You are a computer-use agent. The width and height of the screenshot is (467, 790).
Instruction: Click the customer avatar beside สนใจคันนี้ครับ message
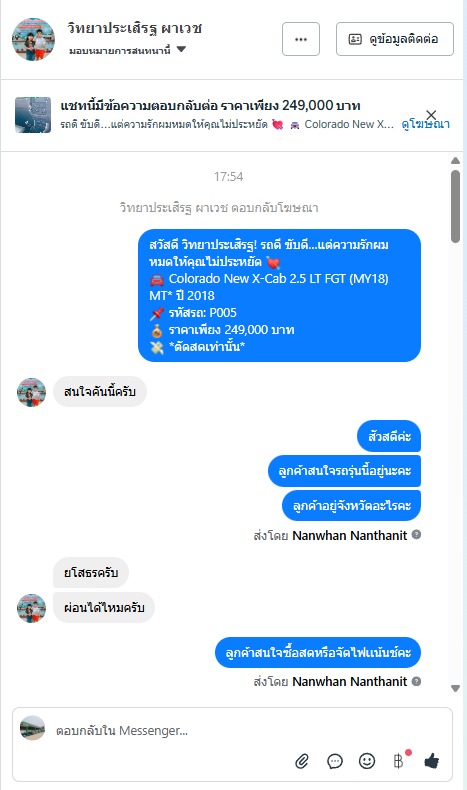pos(31,392)
